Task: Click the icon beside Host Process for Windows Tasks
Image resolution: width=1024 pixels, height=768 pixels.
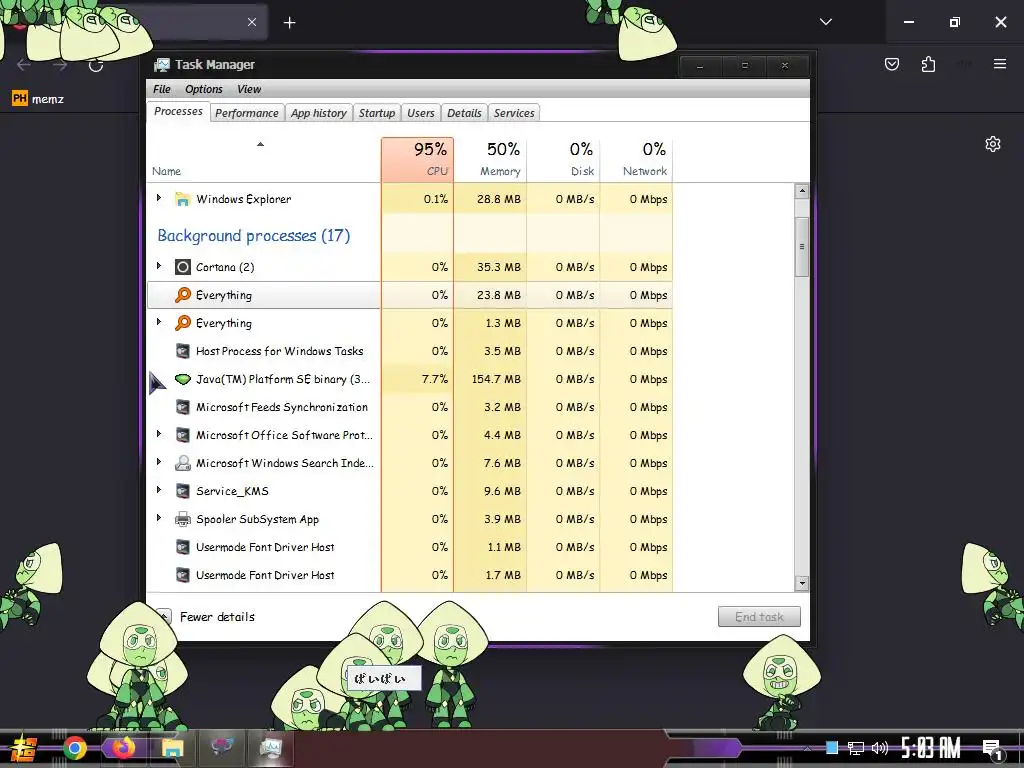Action: [x=183, y=351]
